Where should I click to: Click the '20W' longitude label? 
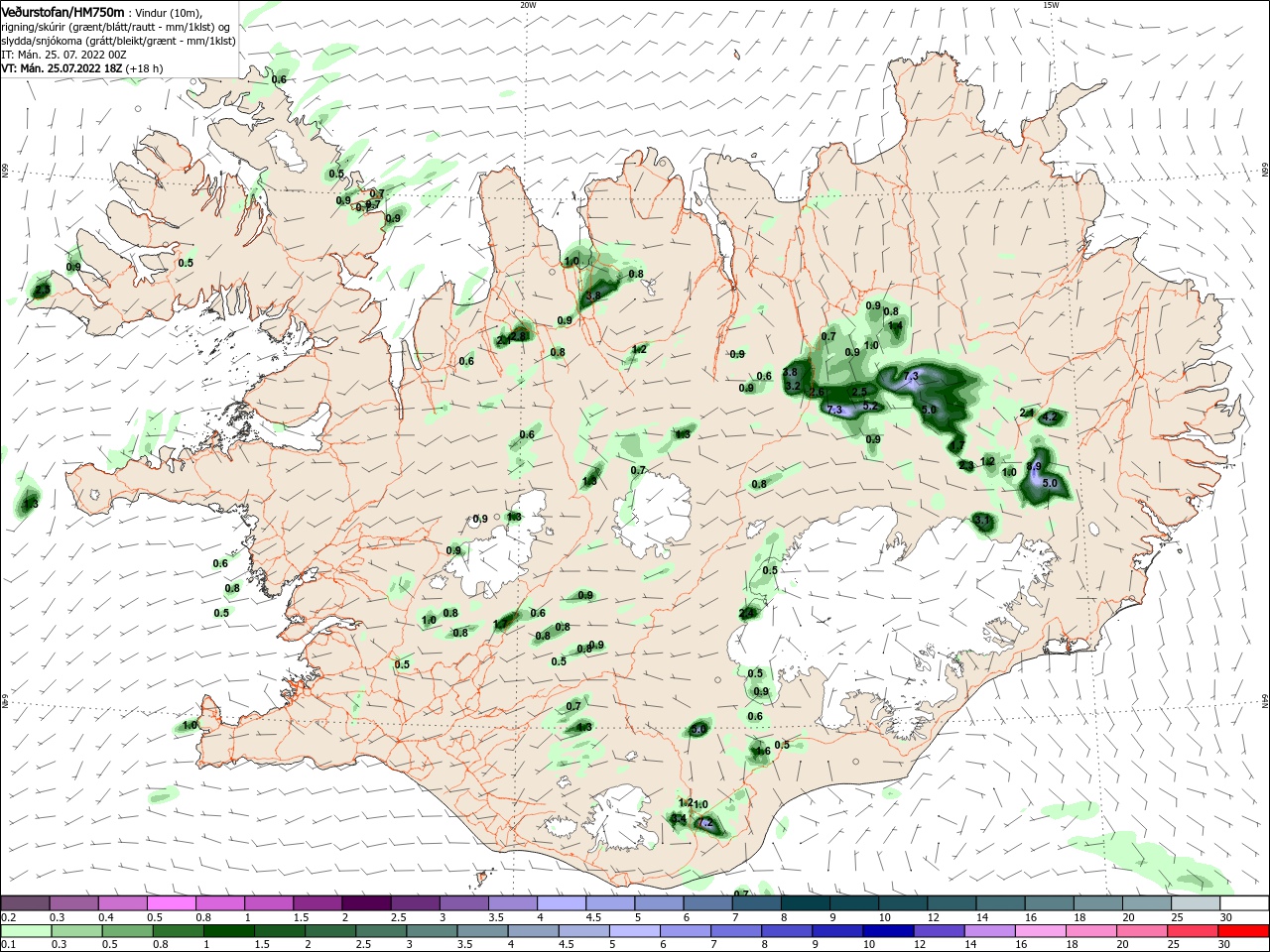[x=528, y=5]
